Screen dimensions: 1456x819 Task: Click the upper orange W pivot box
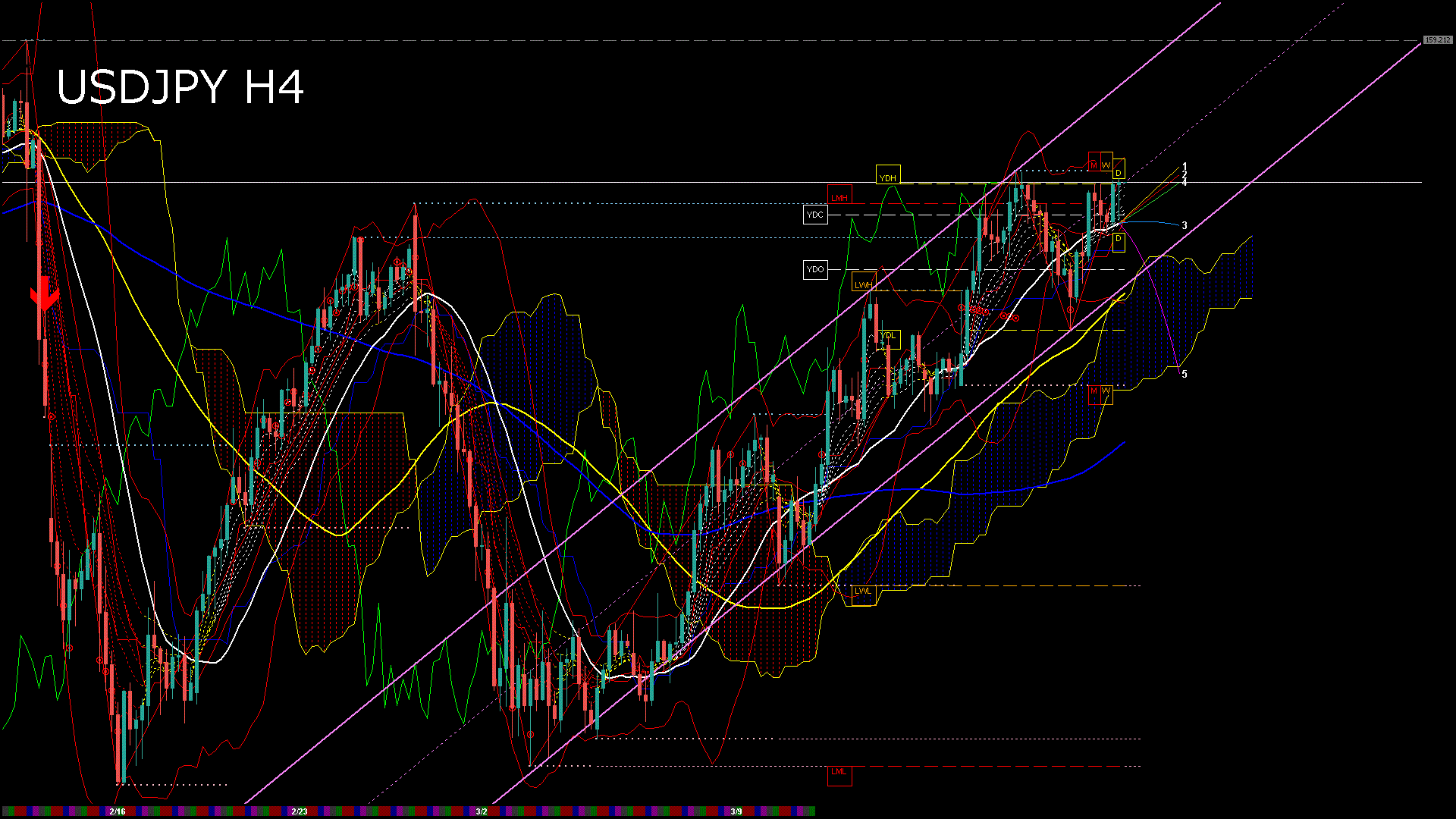1106,165
